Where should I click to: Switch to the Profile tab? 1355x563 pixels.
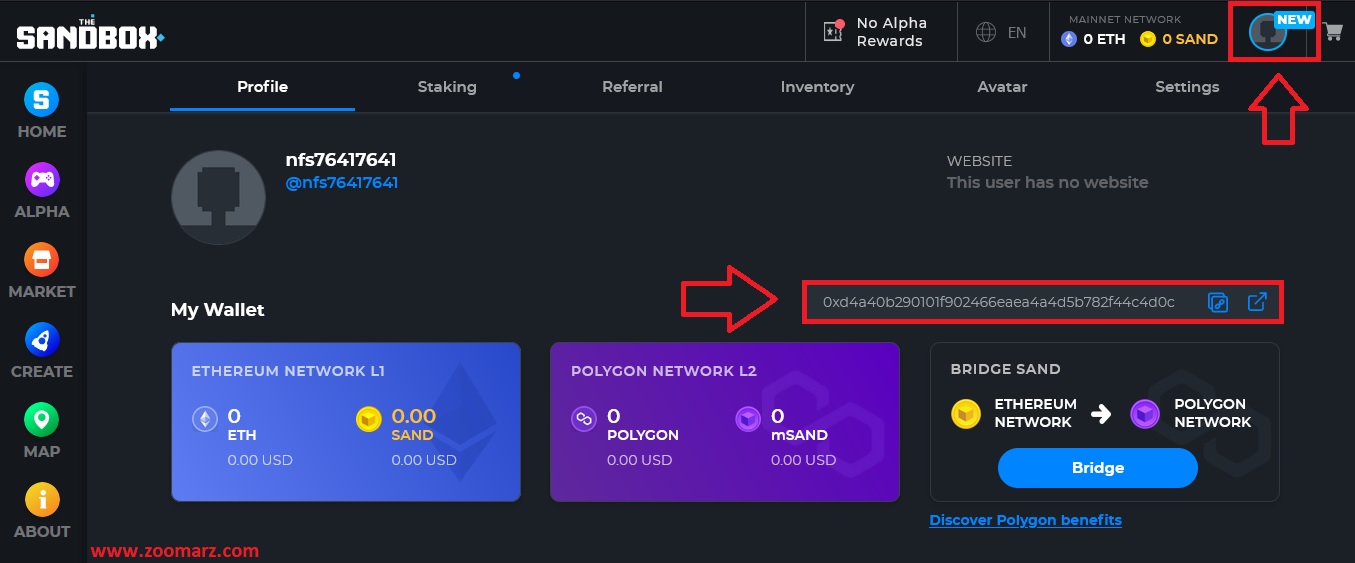(x=262, y=87)
